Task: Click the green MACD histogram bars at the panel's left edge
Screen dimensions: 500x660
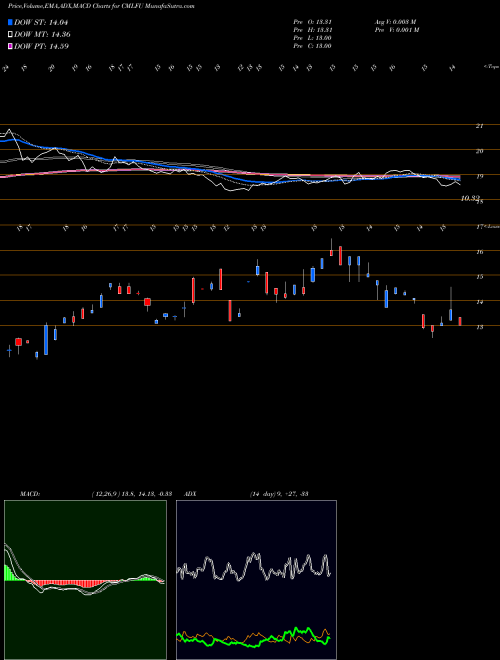Action: 8,573
